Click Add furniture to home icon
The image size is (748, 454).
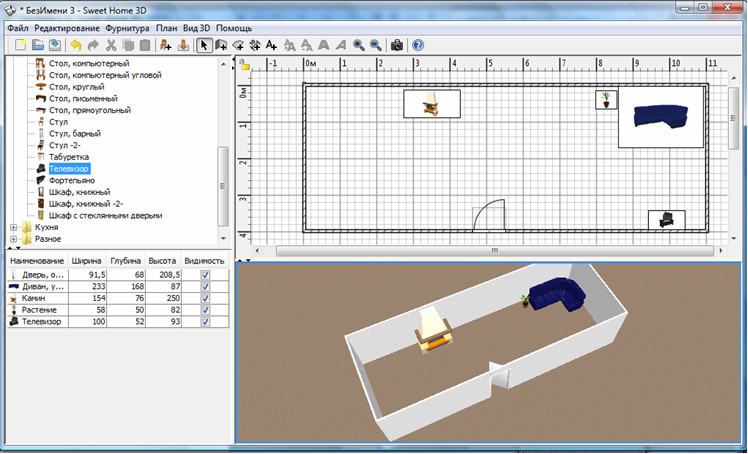(166, 45)
